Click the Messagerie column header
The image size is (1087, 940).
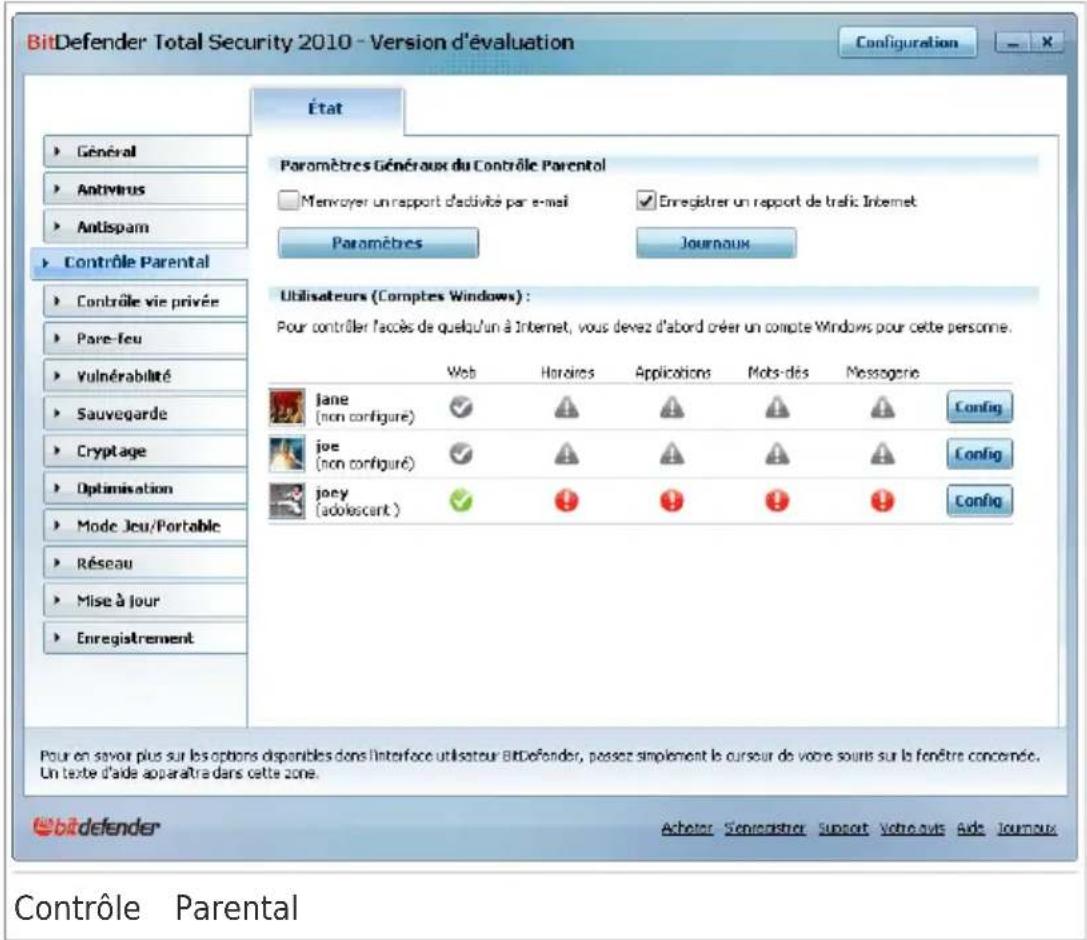(x=882, y=372)
